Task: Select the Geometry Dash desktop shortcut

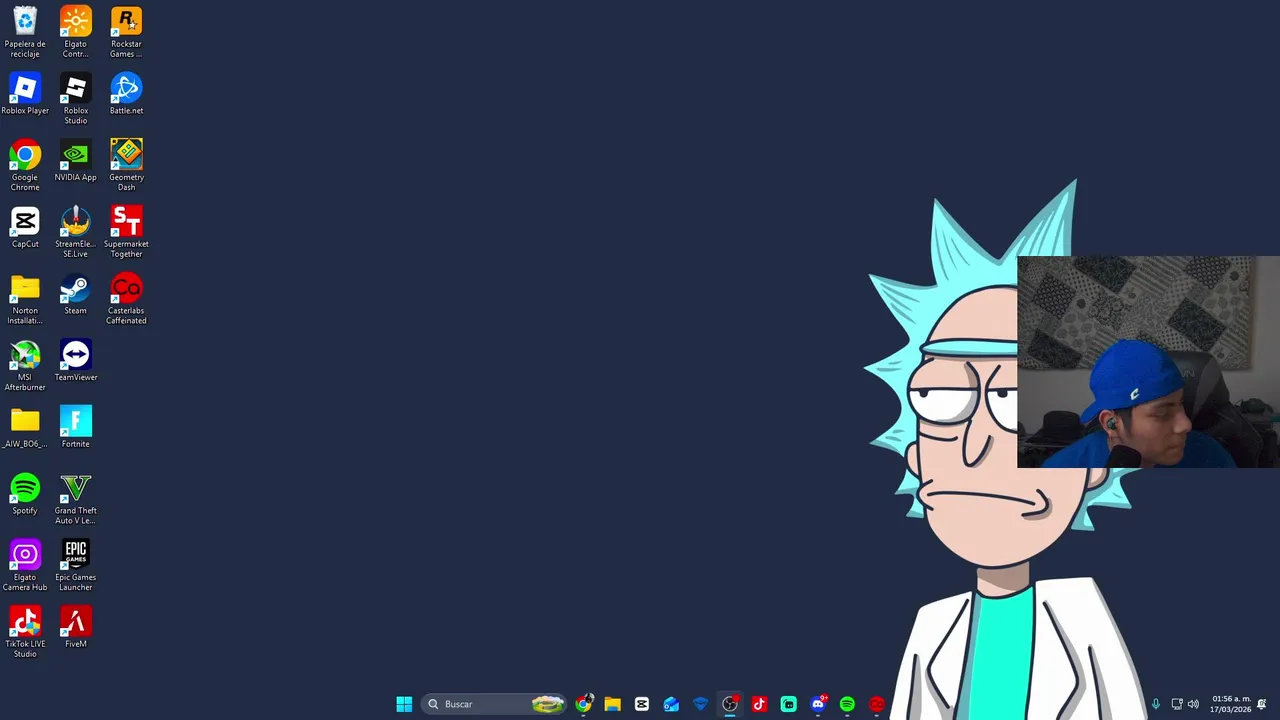Action: [x=126, y=166]
